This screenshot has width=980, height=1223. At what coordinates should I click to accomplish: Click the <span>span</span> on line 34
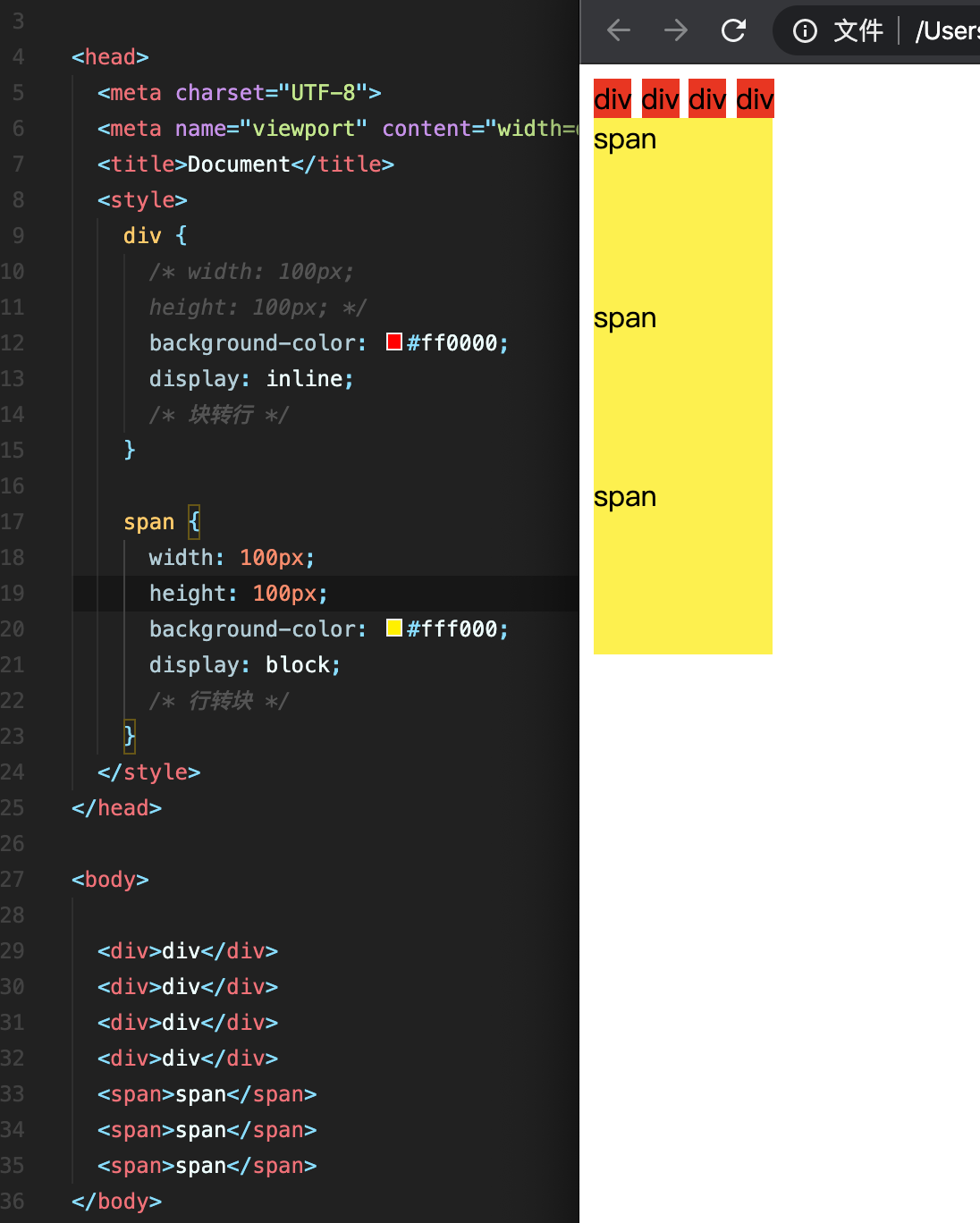click(x=207, y=1129)
